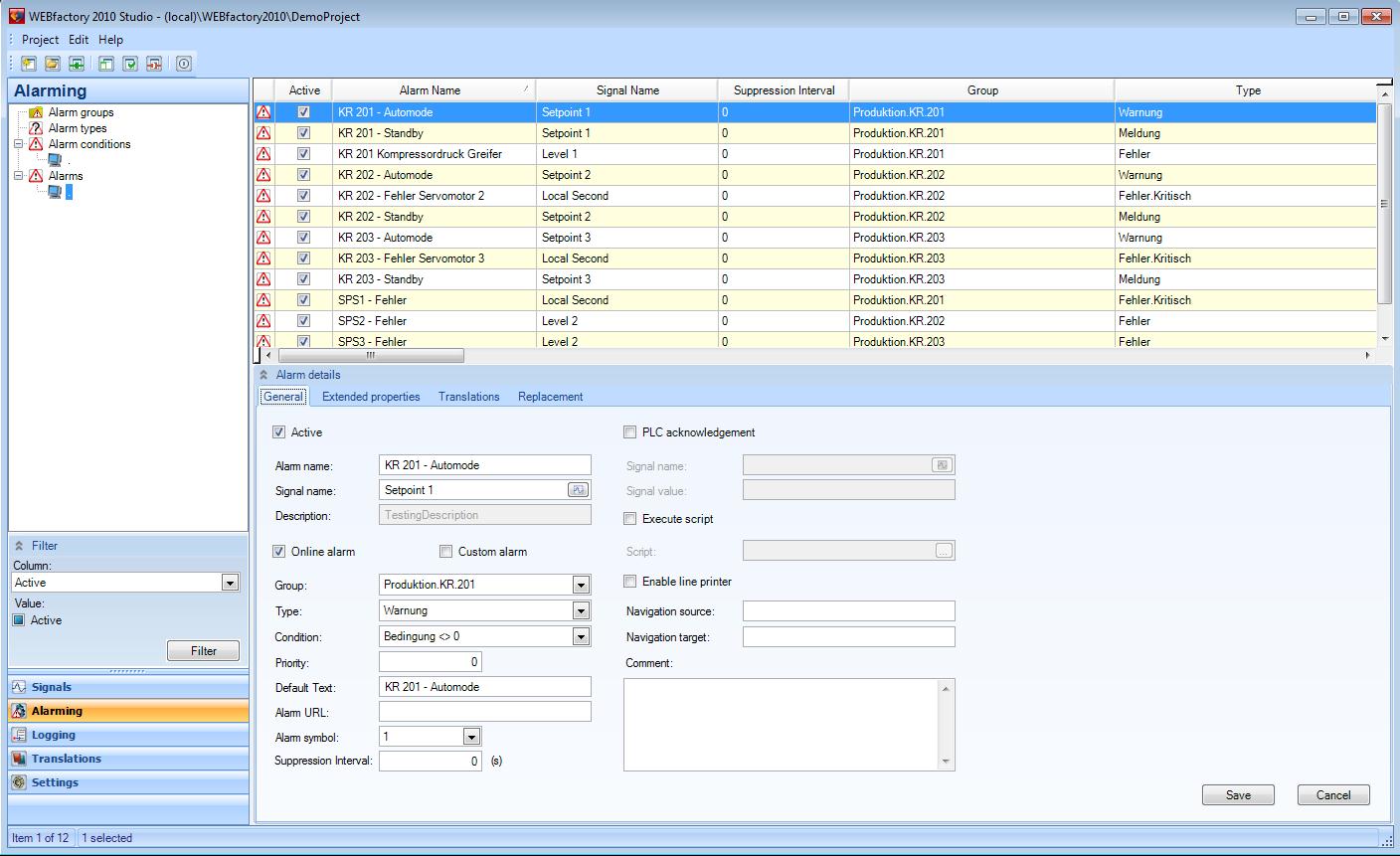The image size is (1400, 856).
Task: Click signal browse icon in Signal name field
Action: pyautogui.click(x=578, y=490)
